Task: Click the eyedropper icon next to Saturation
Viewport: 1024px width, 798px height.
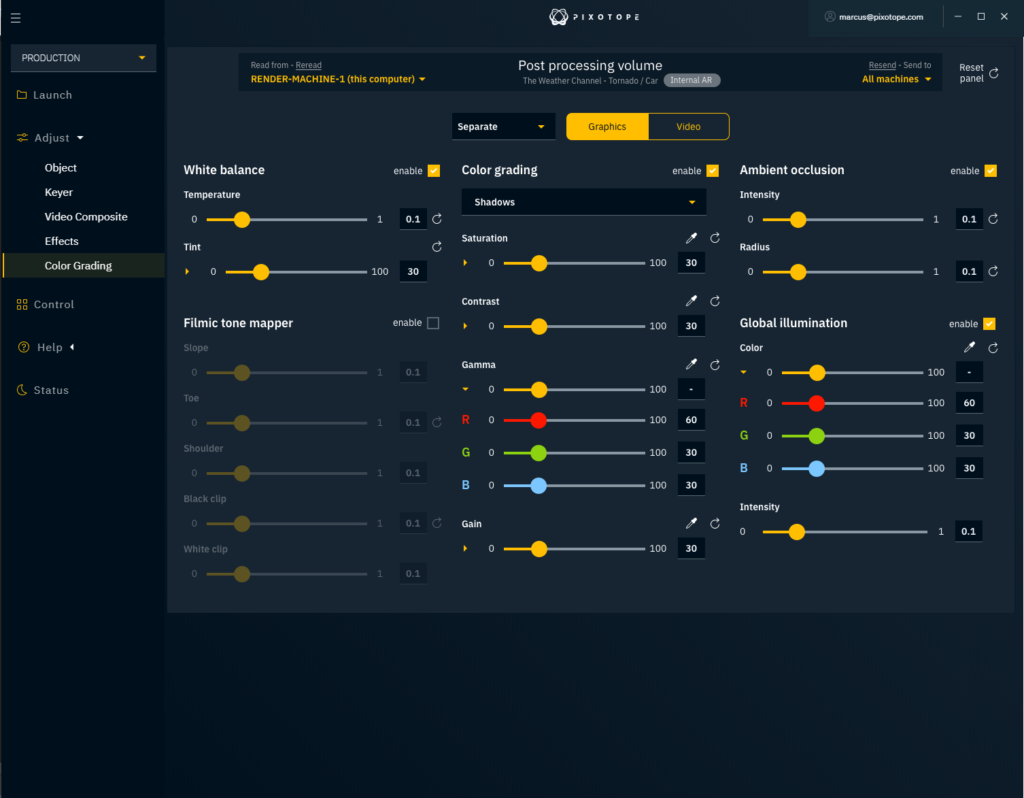Action: pos(690,238)
